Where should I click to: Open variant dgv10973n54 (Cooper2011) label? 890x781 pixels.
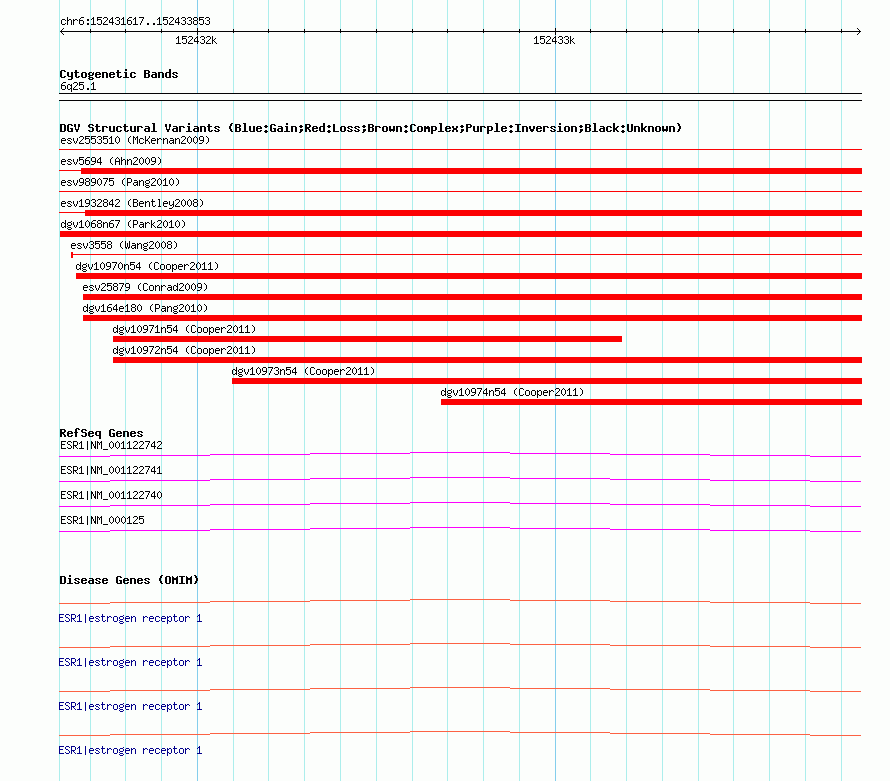click(303, 371)
